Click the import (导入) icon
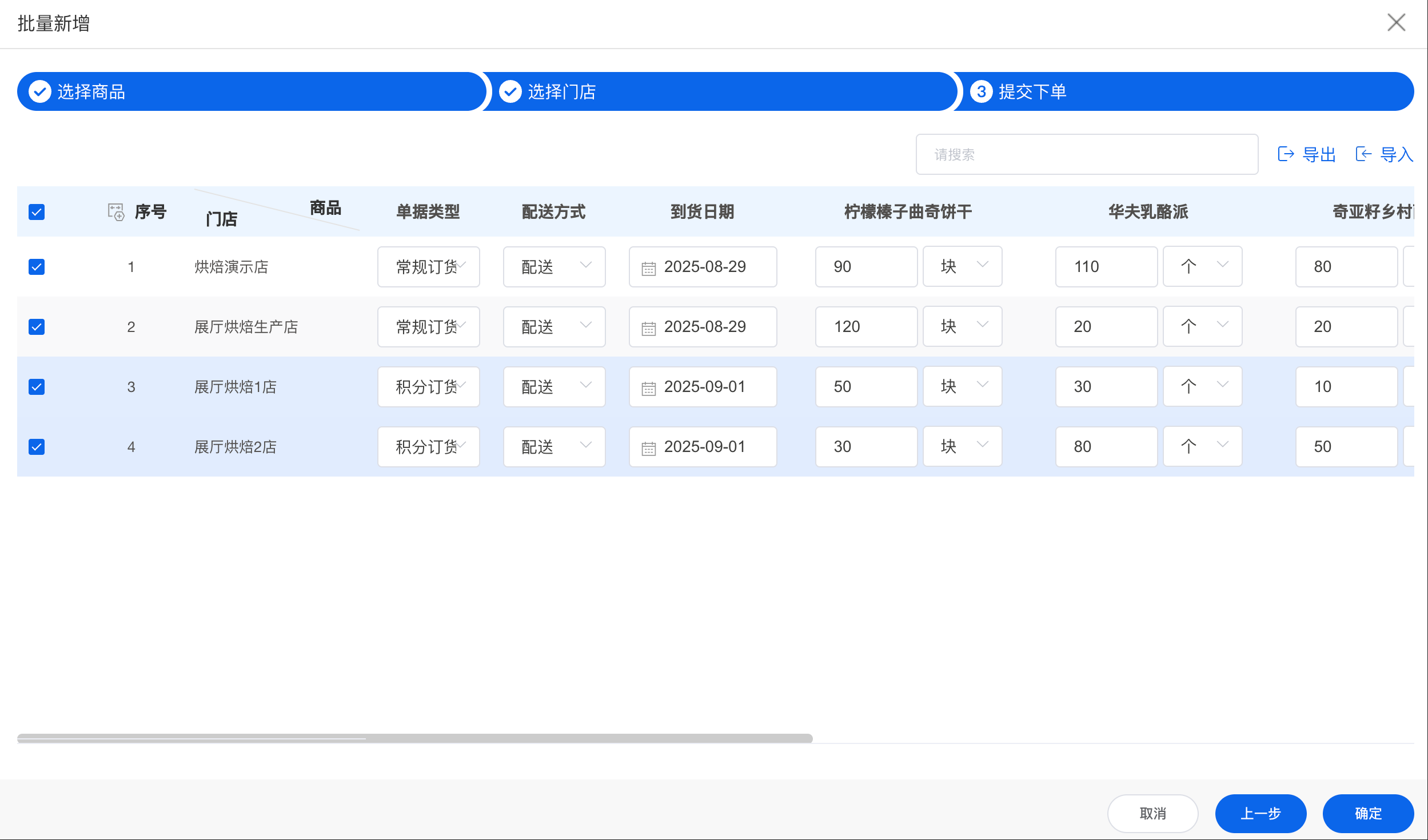This screenshot has height=840, width=1428. point(1363,154)
